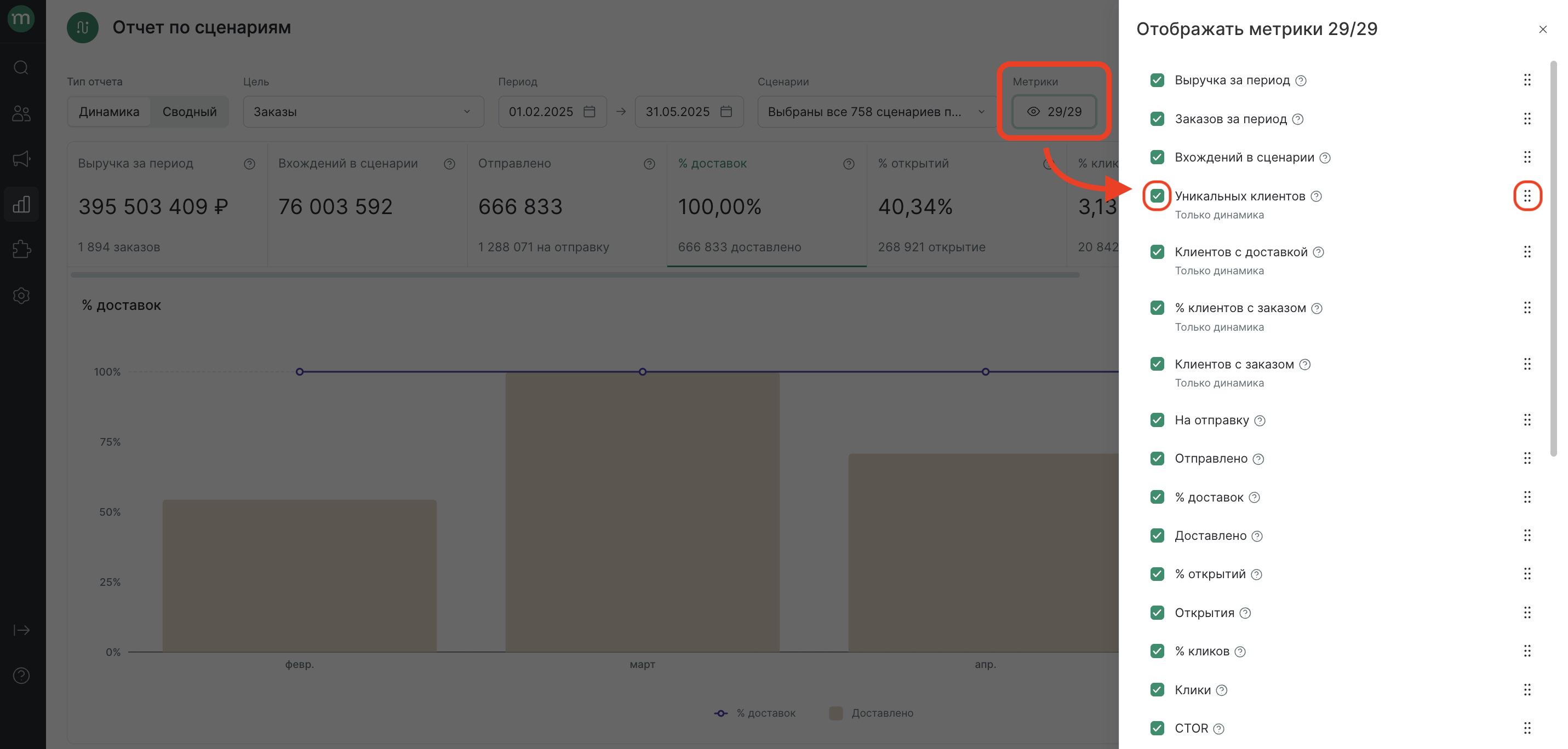Select the Отправлено metric card
The width and height of the screenshot is (1568, 749).
tap(566, 204)
